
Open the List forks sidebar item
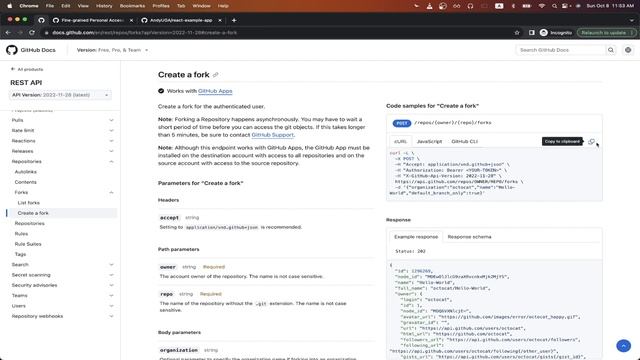[29, 203]
